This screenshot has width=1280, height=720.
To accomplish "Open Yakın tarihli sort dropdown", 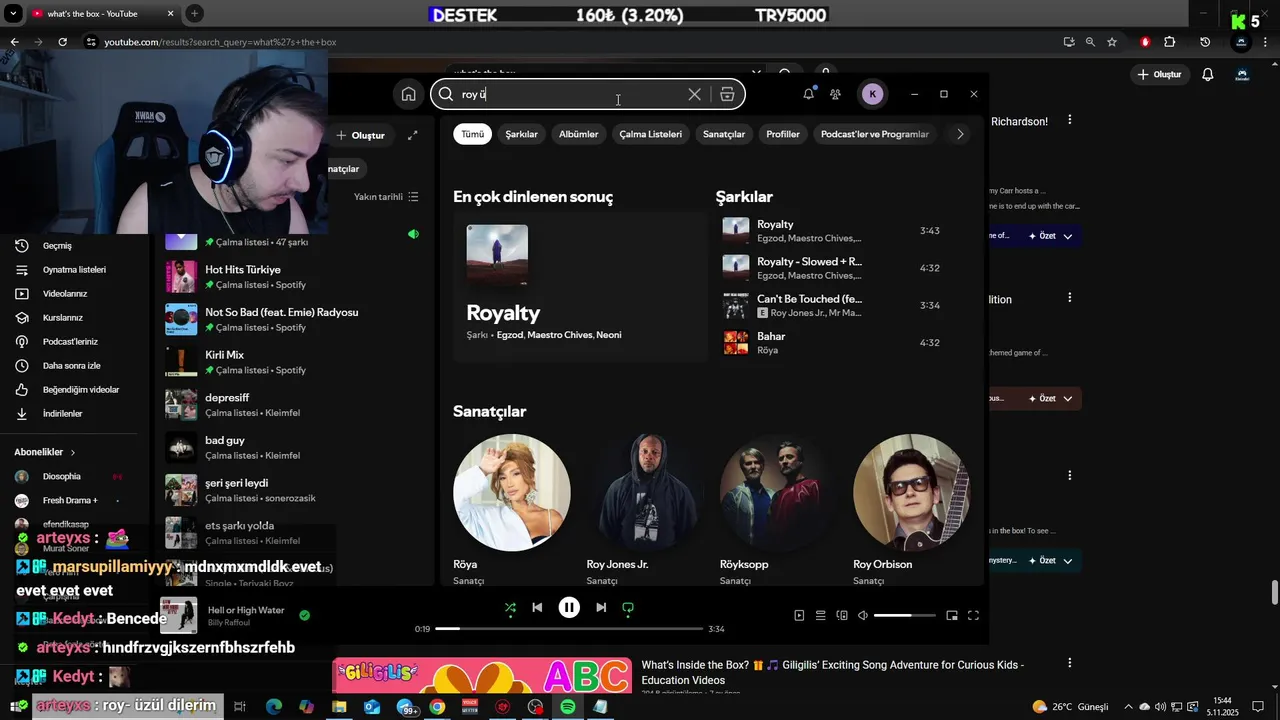I will click(386, 197).
